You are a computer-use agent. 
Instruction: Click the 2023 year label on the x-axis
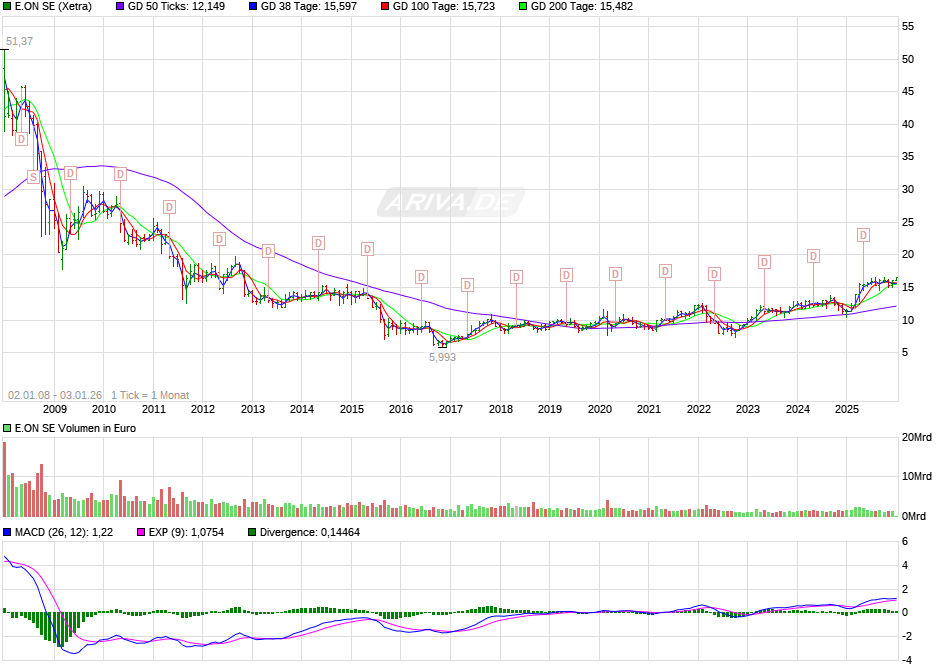tap(748, 409)
